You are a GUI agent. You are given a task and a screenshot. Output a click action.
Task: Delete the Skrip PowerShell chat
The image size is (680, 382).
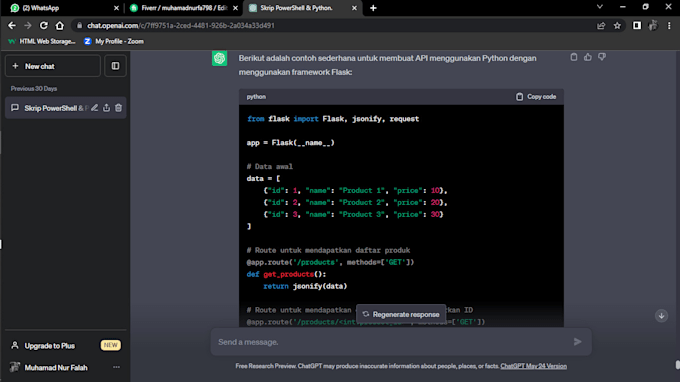[118, 108]
